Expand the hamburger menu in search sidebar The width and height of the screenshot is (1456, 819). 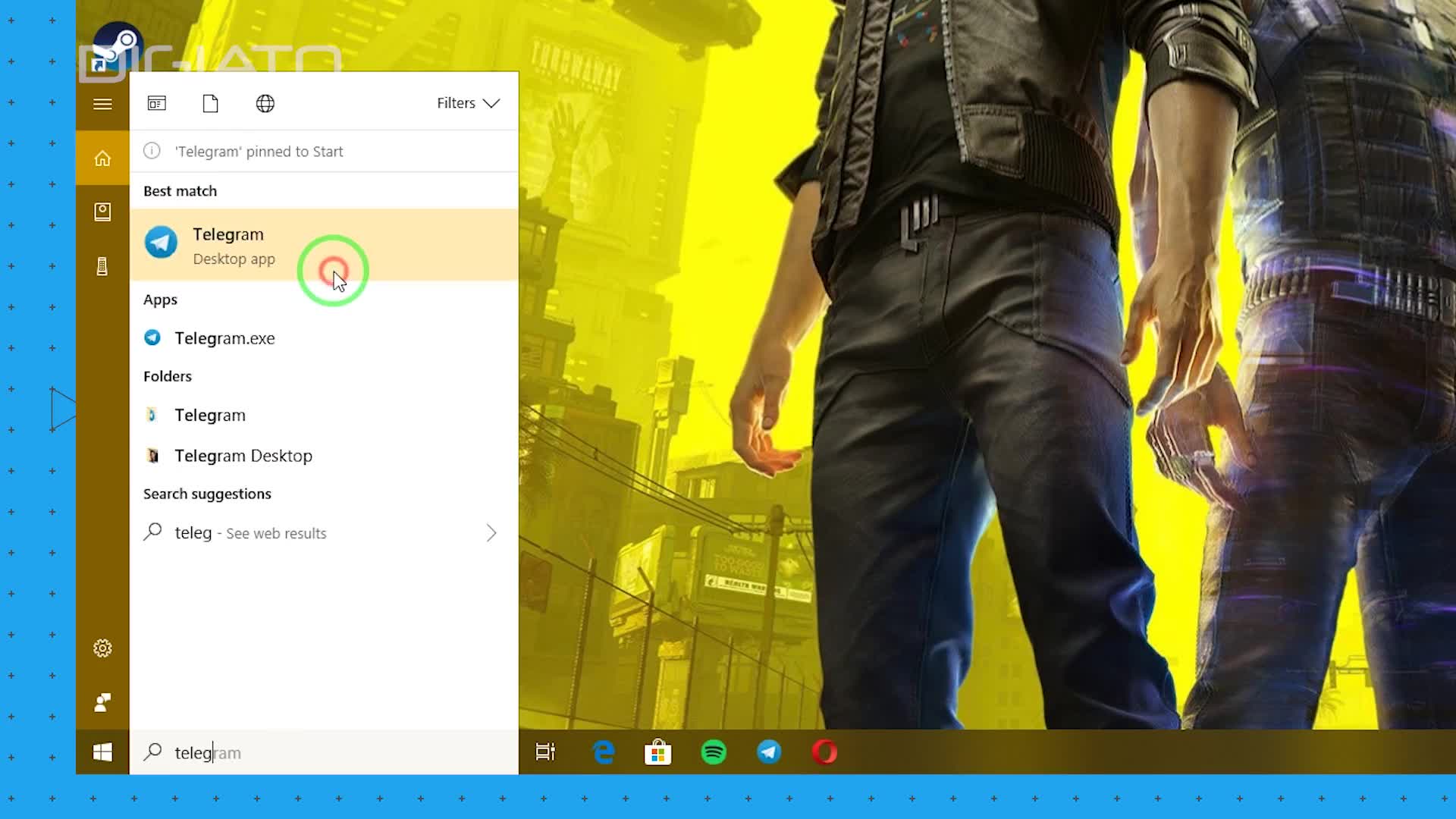pyautogui.click(x=102, y=104)
